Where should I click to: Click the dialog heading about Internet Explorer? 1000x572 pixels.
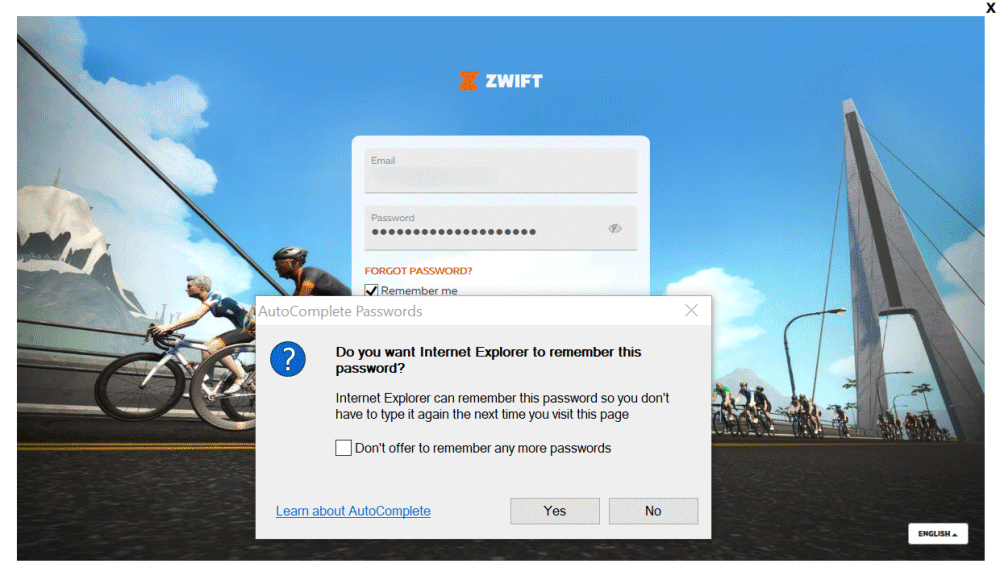(x=489, y=360)
